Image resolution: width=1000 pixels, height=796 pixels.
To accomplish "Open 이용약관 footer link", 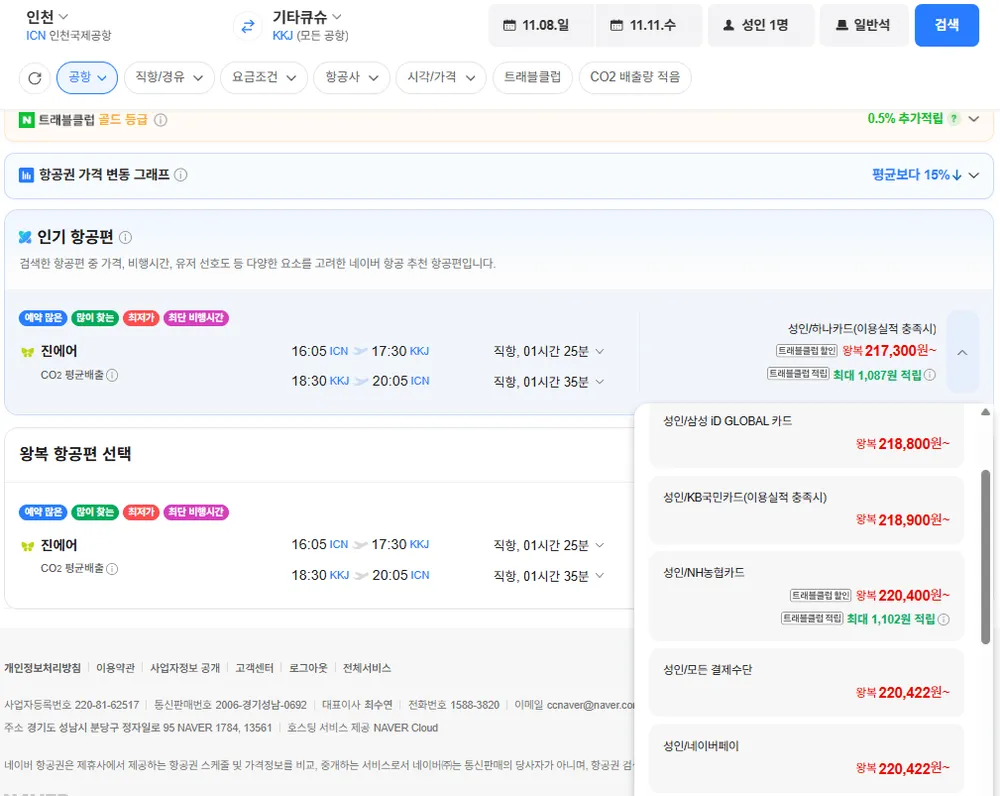I will point(115,668).
